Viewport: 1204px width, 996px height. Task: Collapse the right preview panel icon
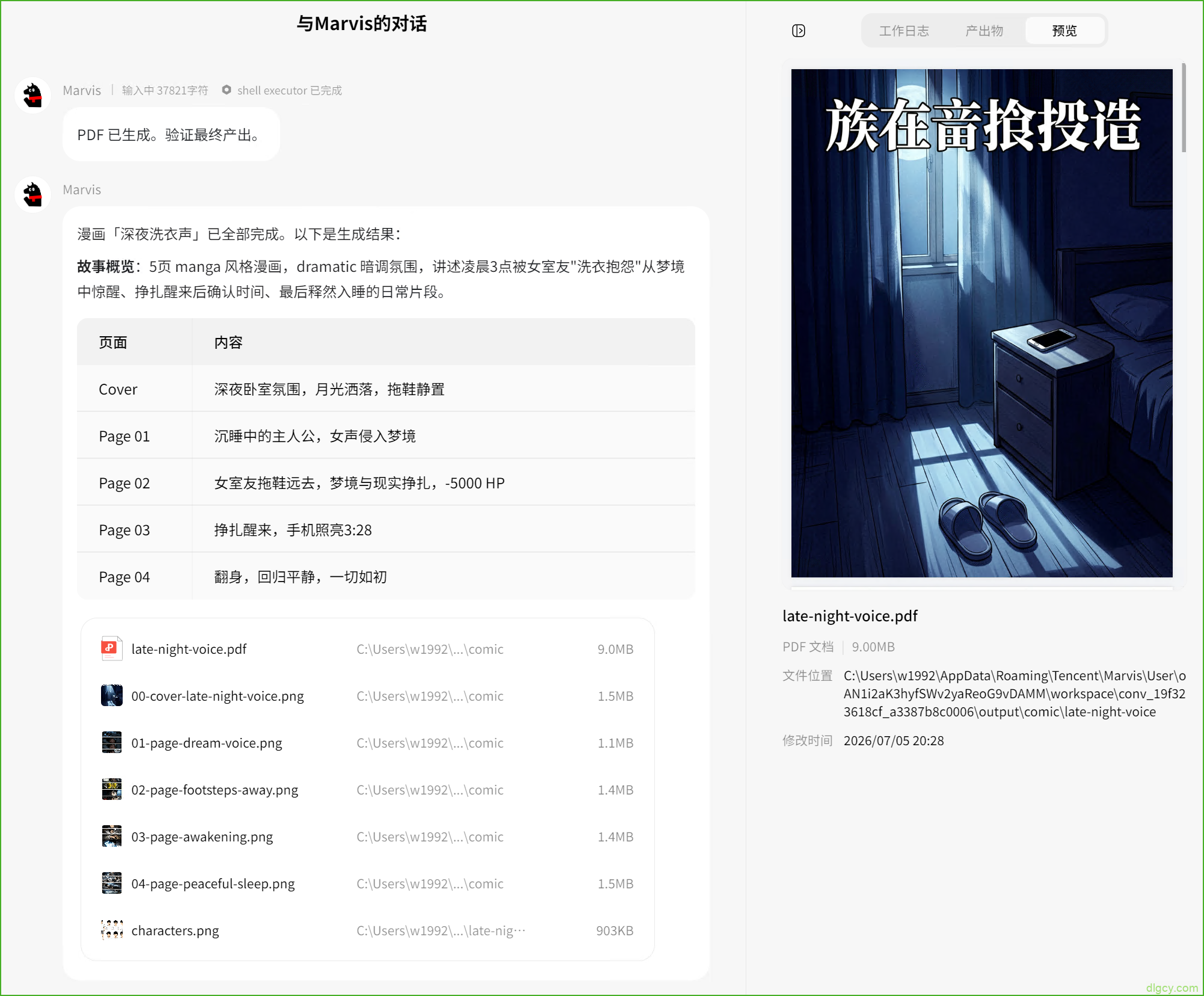tap(798, 31)
